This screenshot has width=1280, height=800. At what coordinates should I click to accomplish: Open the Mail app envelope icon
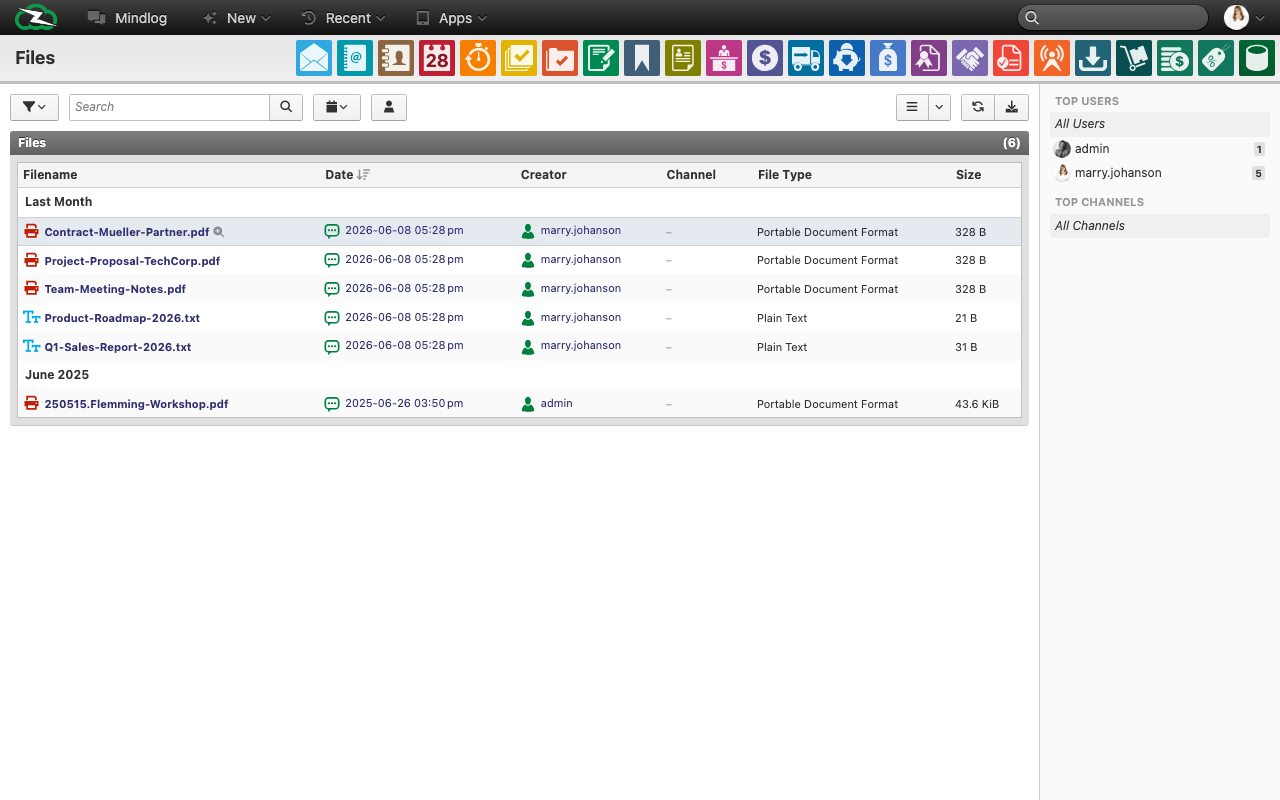(314, 58)
